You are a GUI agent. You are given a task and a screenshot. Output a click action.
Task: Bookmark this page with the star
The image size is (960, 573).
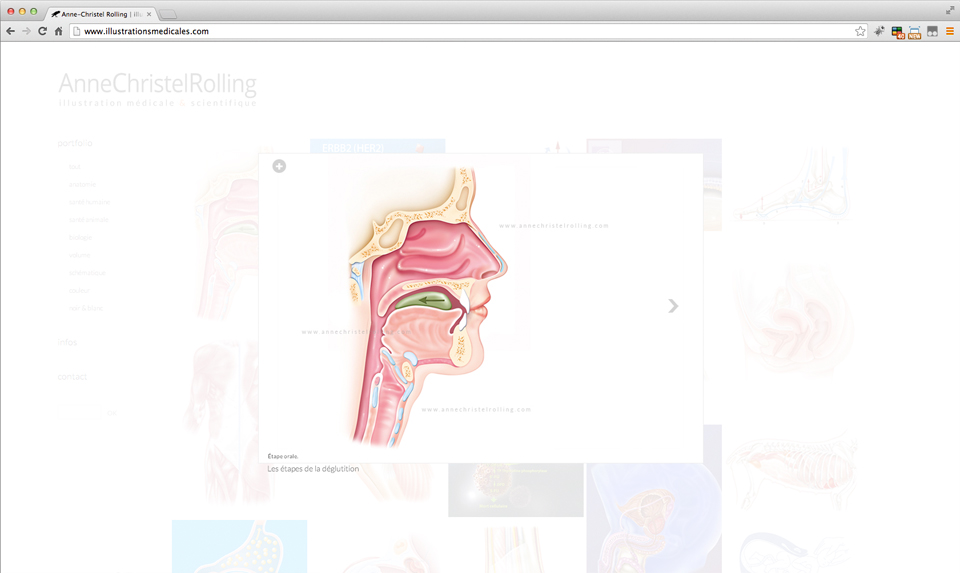860,31
